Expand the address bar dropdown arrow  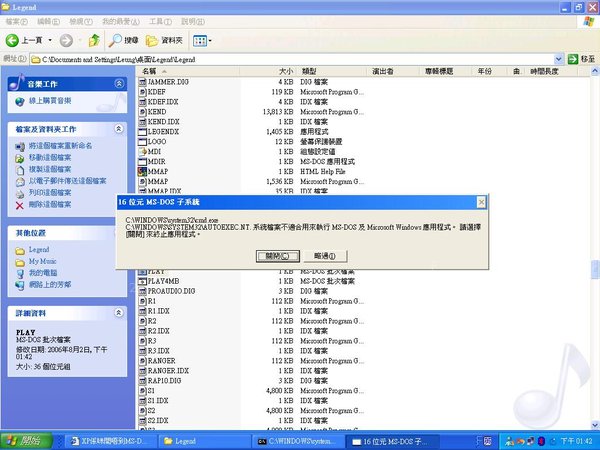click(558, 59)
